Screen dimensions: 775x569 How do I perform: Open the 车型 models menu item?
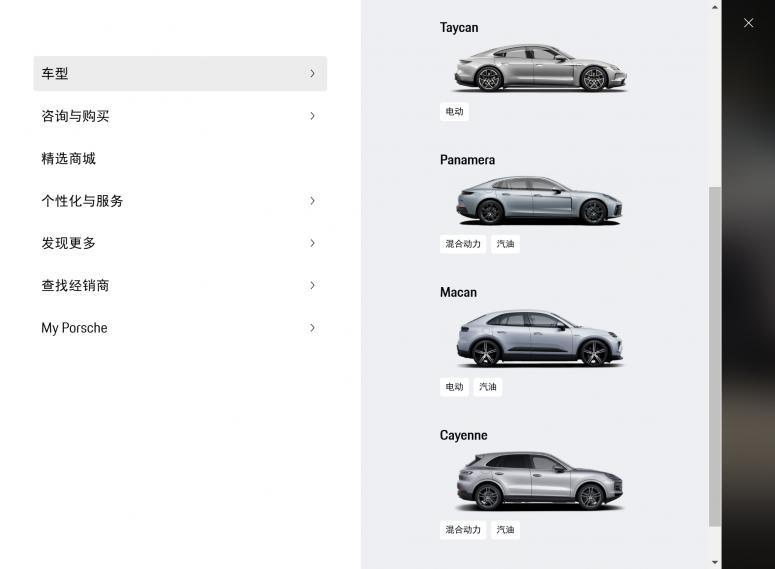point(180,74)
